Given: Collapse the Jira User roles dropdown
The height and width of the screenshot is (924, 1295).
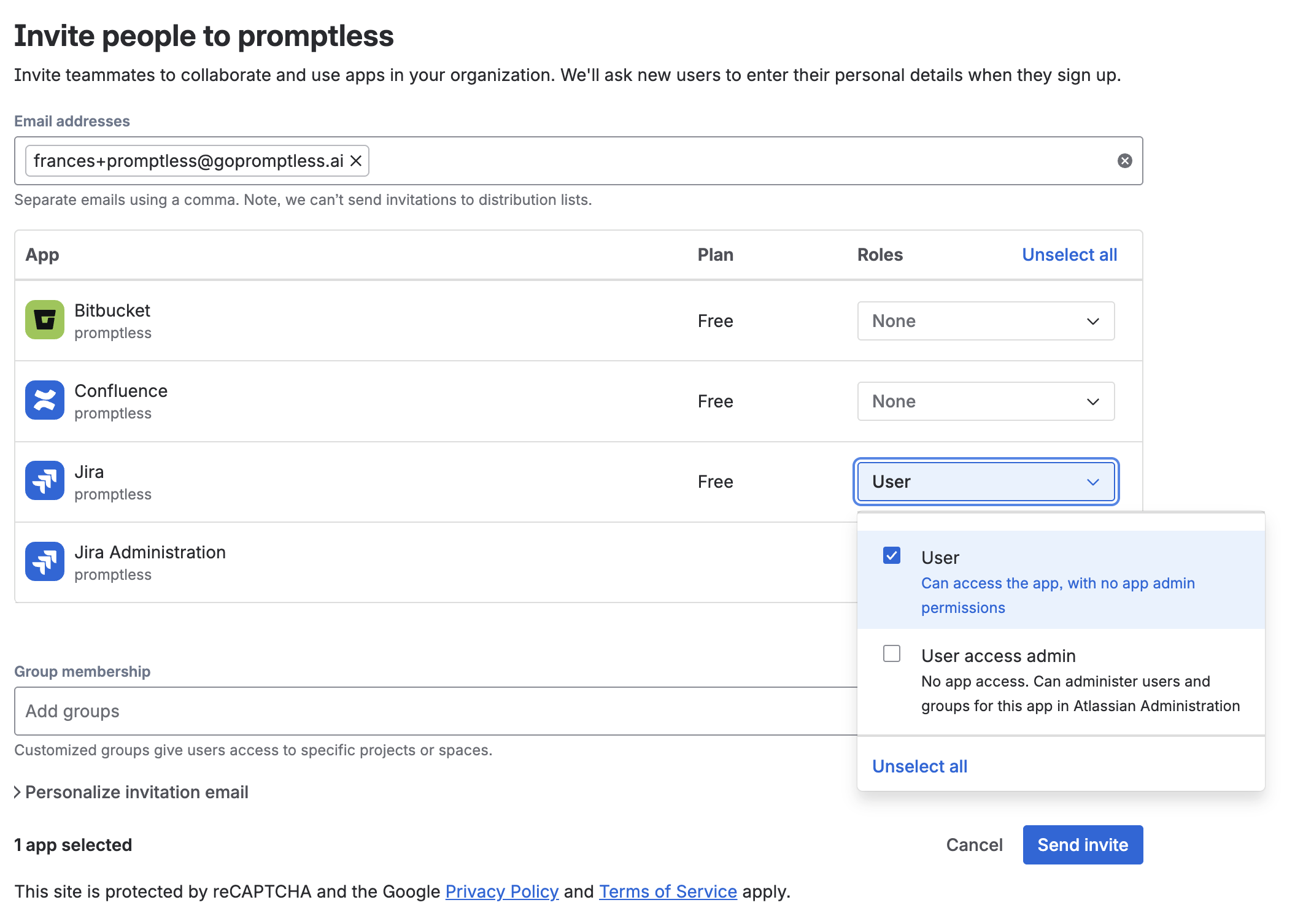Looking at the screenshot, I should [x=985, y=482].
